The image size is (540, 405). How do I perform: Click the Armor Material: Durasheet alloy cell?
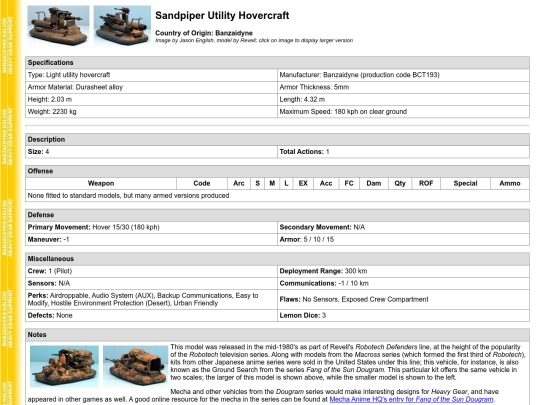click(151, 87)
